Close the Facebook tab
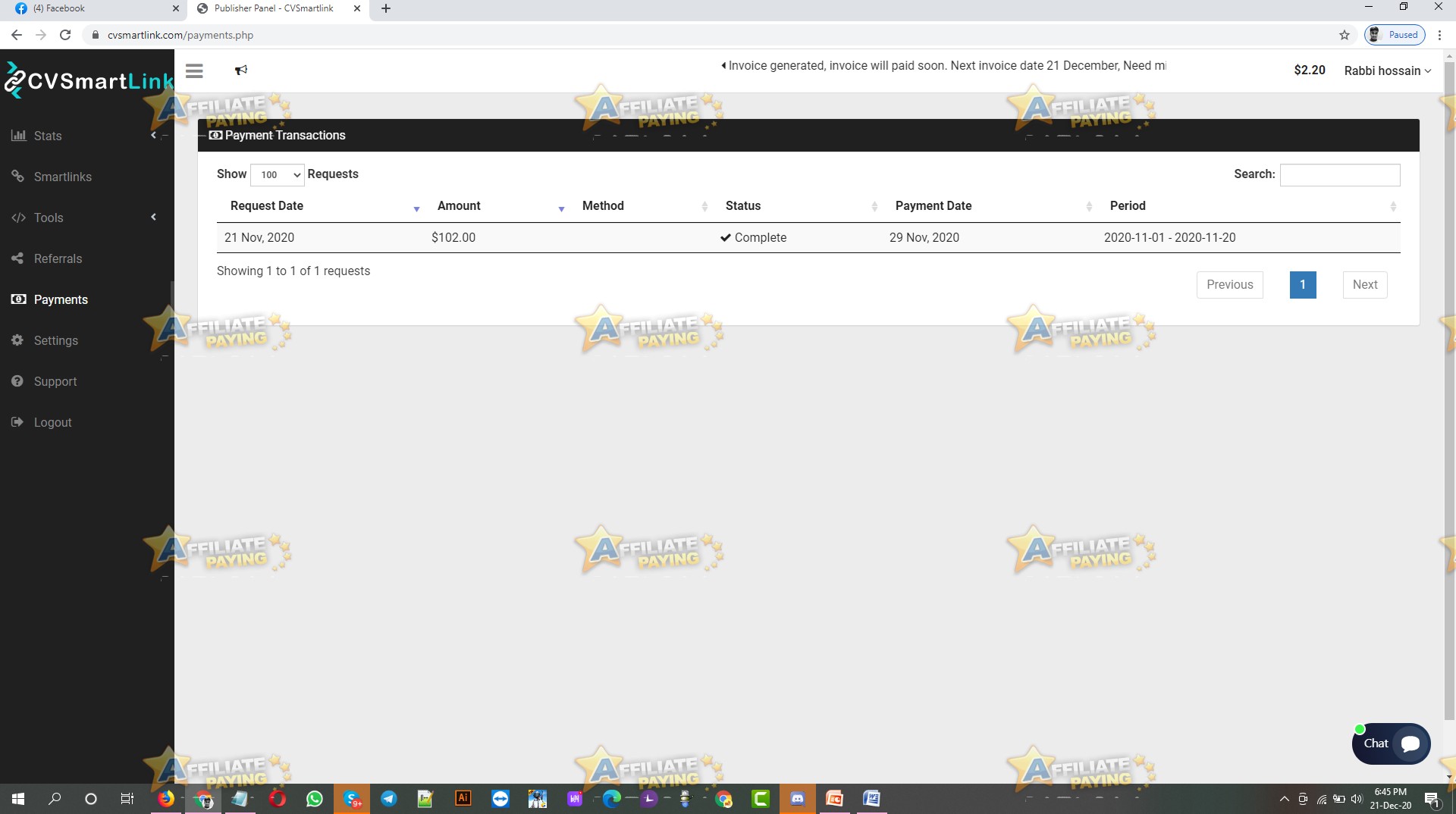This screenshot has width=1456, height=814. tap(176, 8)
